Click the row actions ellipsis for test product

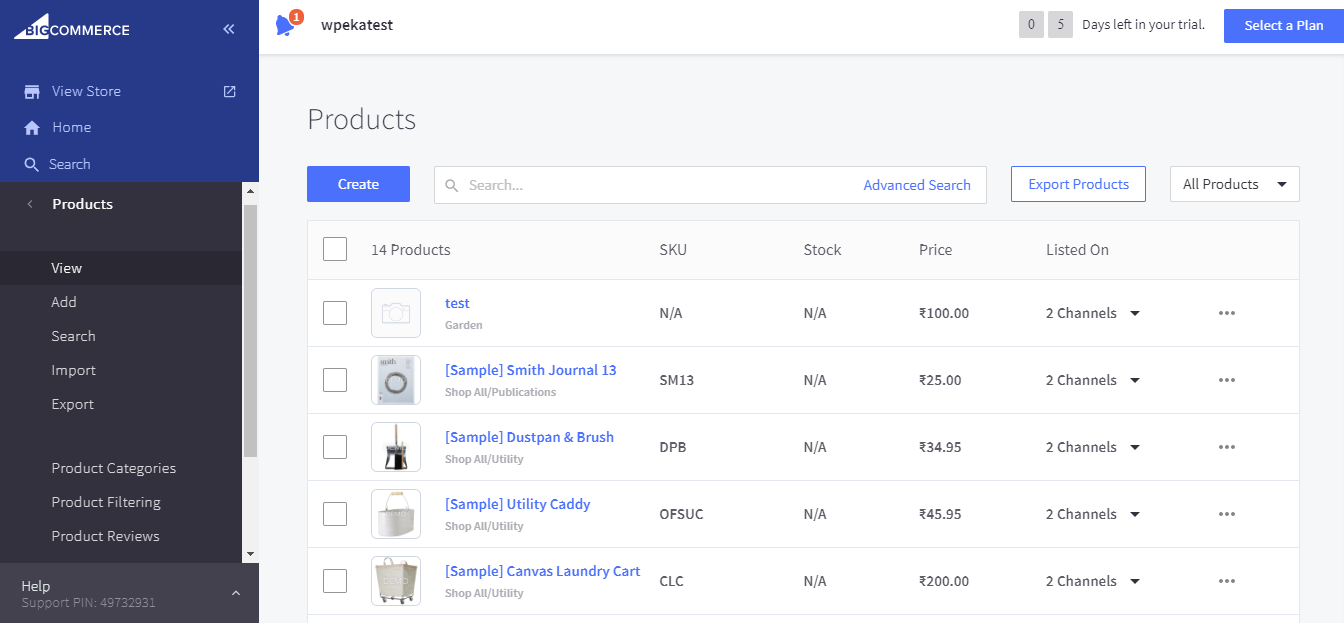(x=1227, y=312)
